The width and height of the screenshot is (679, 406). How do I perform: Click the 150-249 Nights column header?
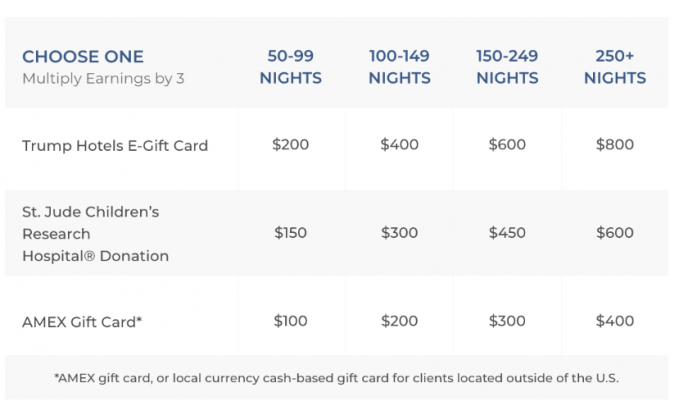point(507,67)
